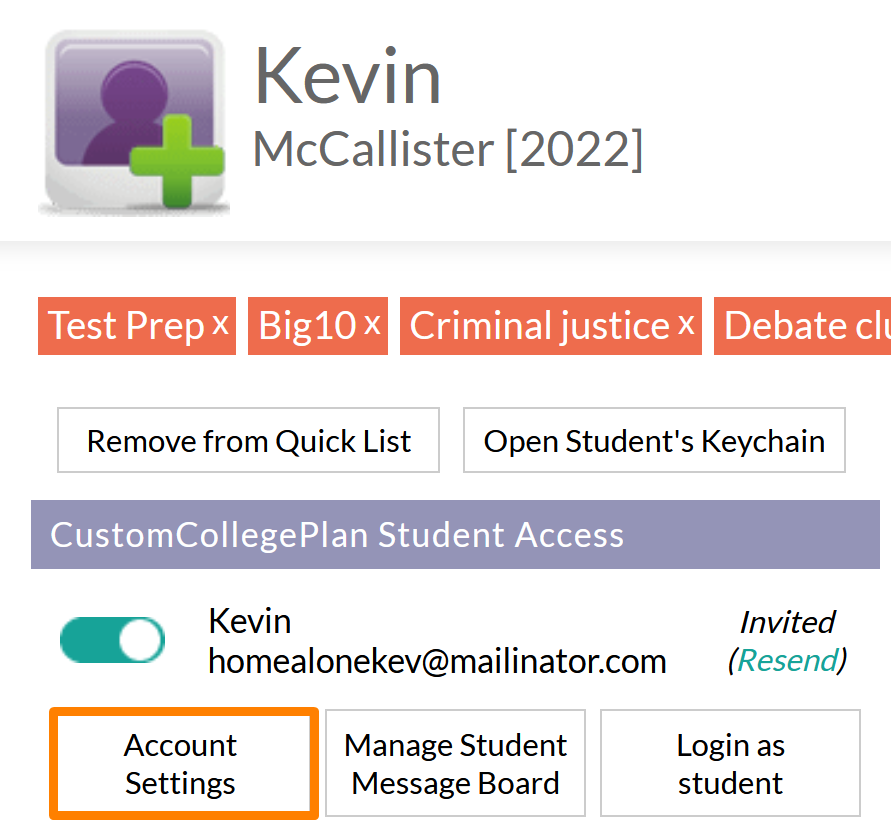The width and height of the screenshot is (891, 828).
Task: Click the Invited status text
Action: 787,622
